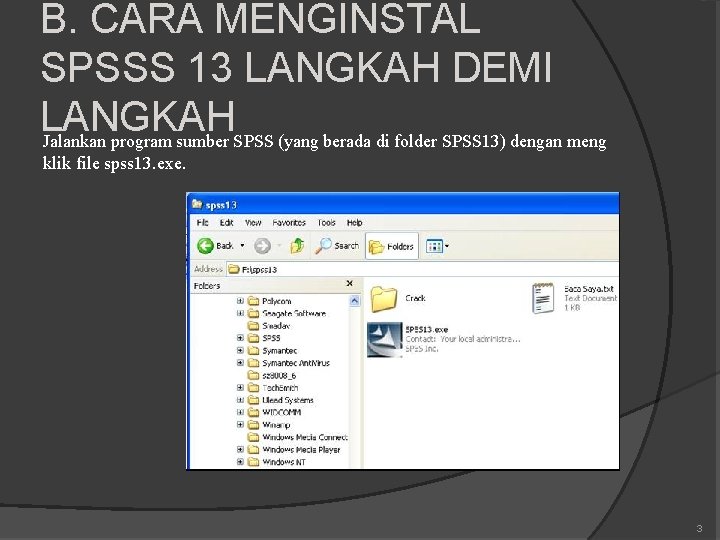Viewport: 720px width, 540px height.
Task: Select the Seagate Software tree folder
Action: (x=287, y=314)
